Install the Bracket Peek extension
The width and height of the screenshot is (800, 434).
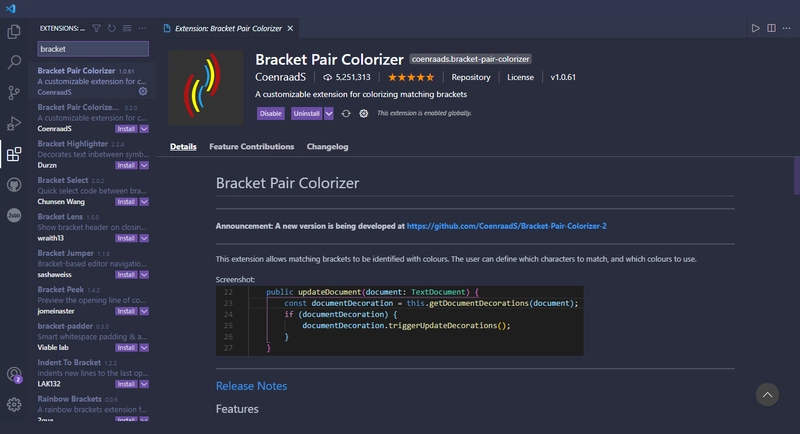tap(126, 311)
